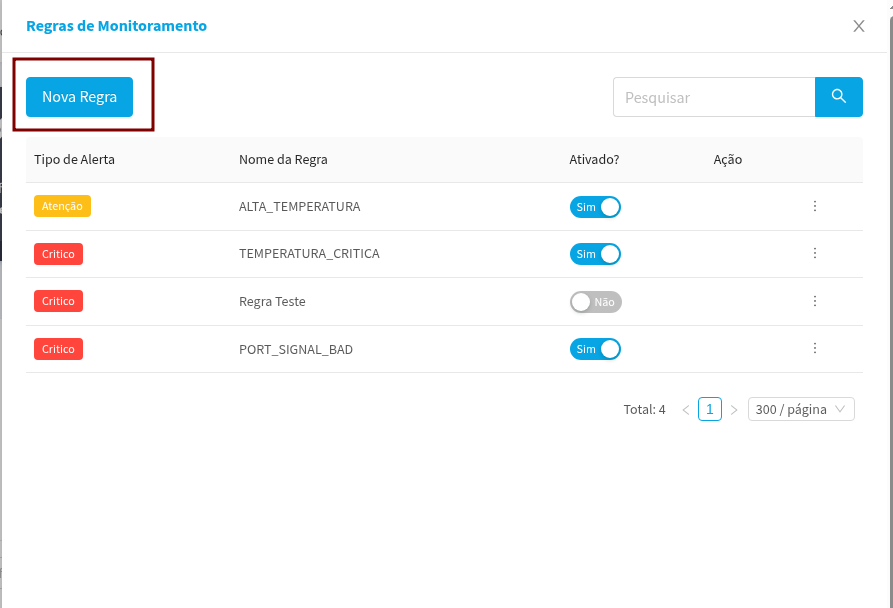Image resolution: width=893 pixels, height=608 pixels.
Task: Close the Regras de Monitoramento dialog
Action: (858, 26)
